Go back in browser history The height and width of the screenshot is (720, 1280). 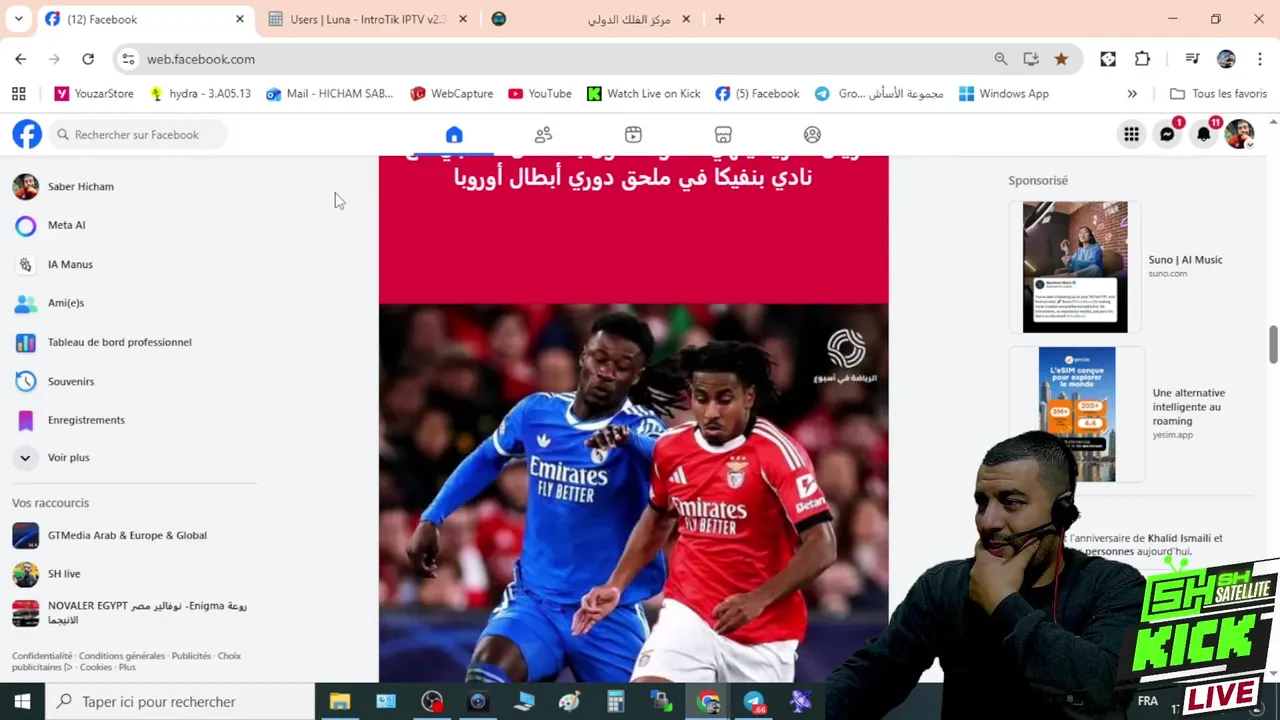coord(21,59)
